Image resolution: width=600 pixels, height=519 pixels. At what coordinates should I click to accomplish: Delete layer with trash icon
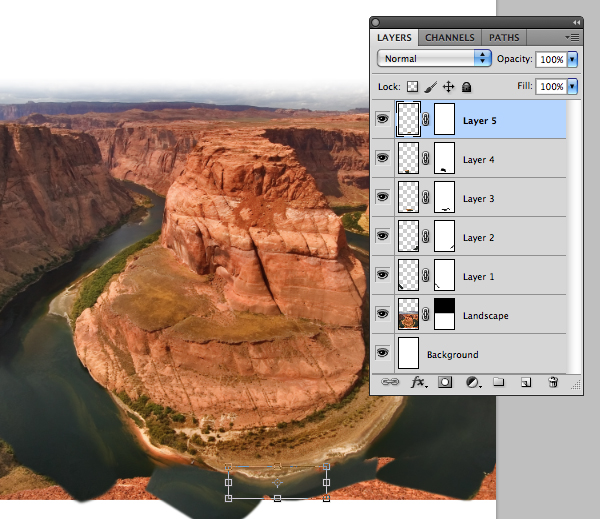(553, 382)
